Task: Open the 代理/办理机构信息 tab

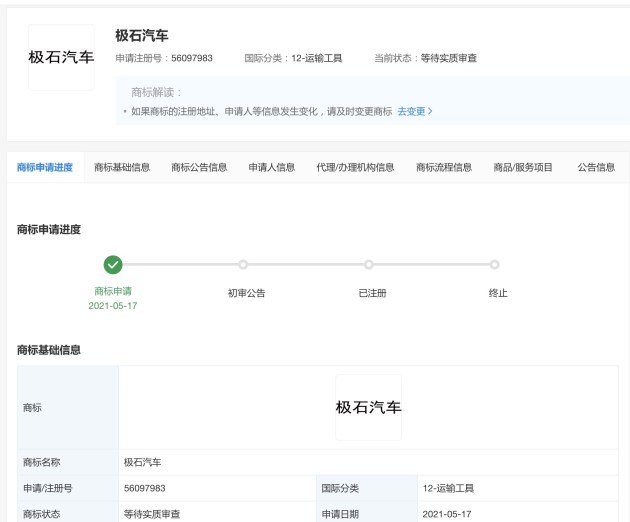Action: [355, 167]
